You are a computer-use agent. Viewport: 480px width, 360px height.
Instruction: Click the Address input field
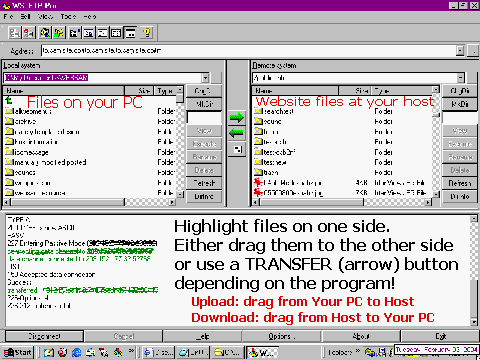click(248, 51)
